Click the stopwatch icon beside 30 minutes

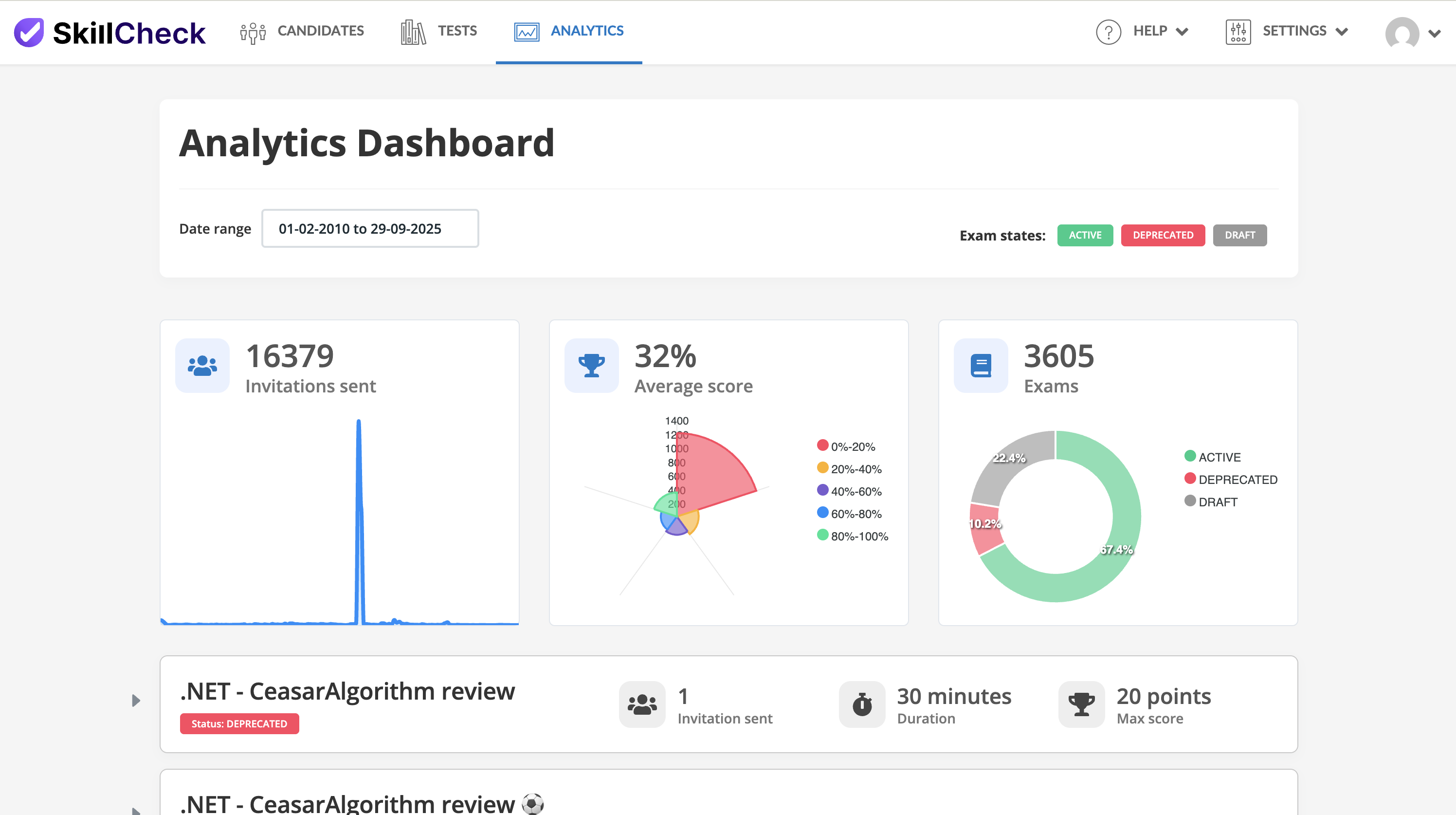click(861, 704)
